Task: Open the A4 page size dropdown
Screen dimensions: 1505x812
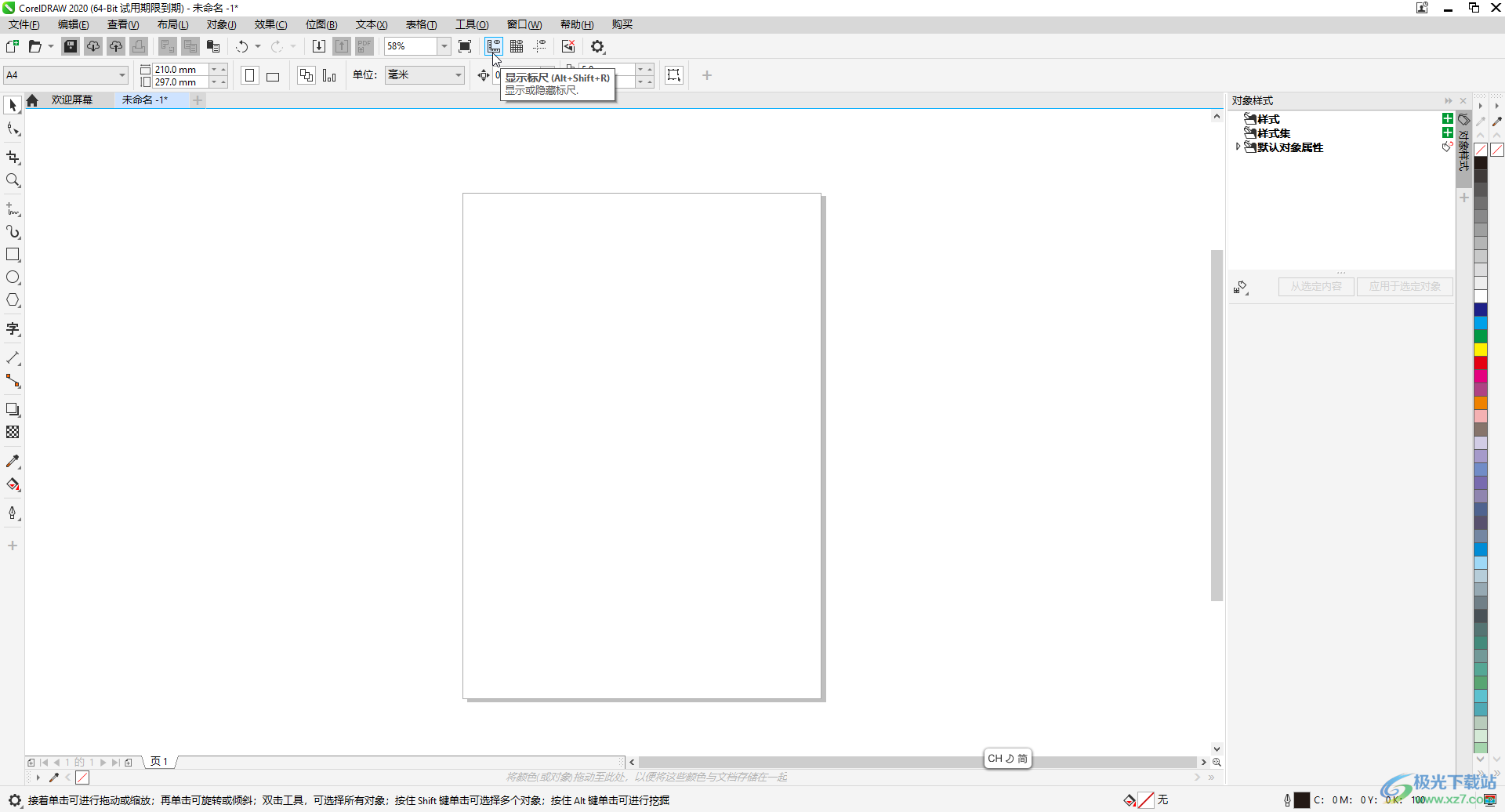Action: [122, 75]
